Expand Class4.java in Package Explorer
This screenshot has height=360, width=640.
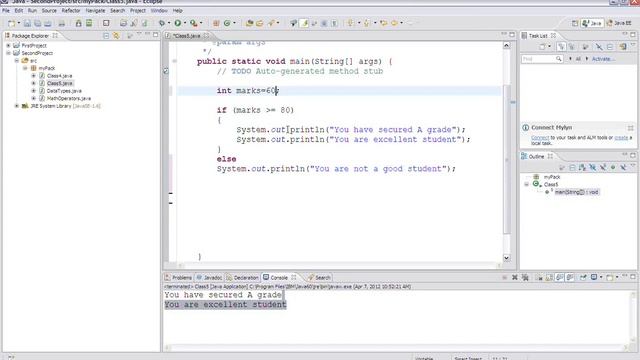point(33,76)
